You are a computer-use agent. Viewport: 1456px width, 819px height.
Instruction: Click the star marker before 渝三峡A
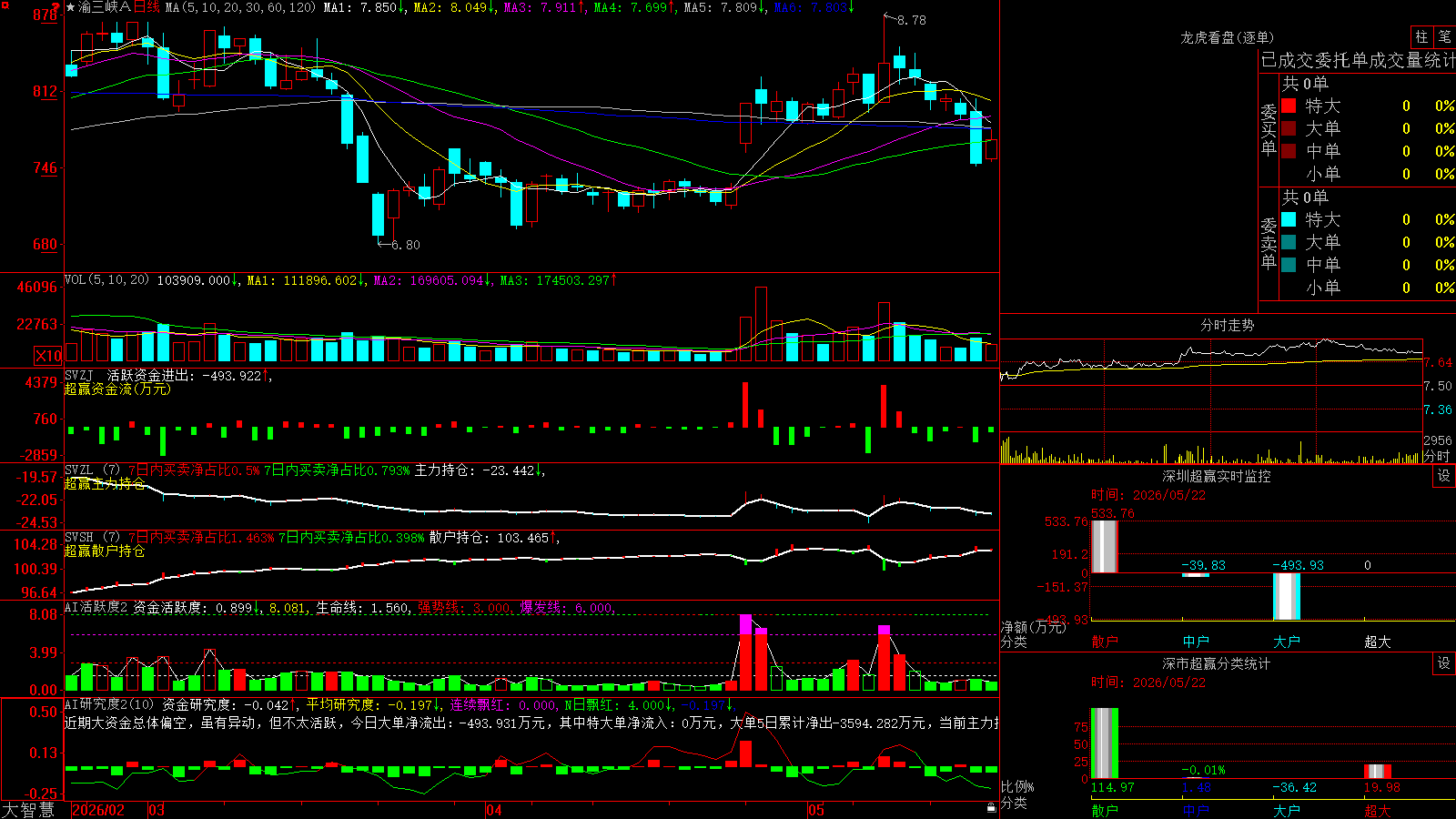click(x=71, y=7)
